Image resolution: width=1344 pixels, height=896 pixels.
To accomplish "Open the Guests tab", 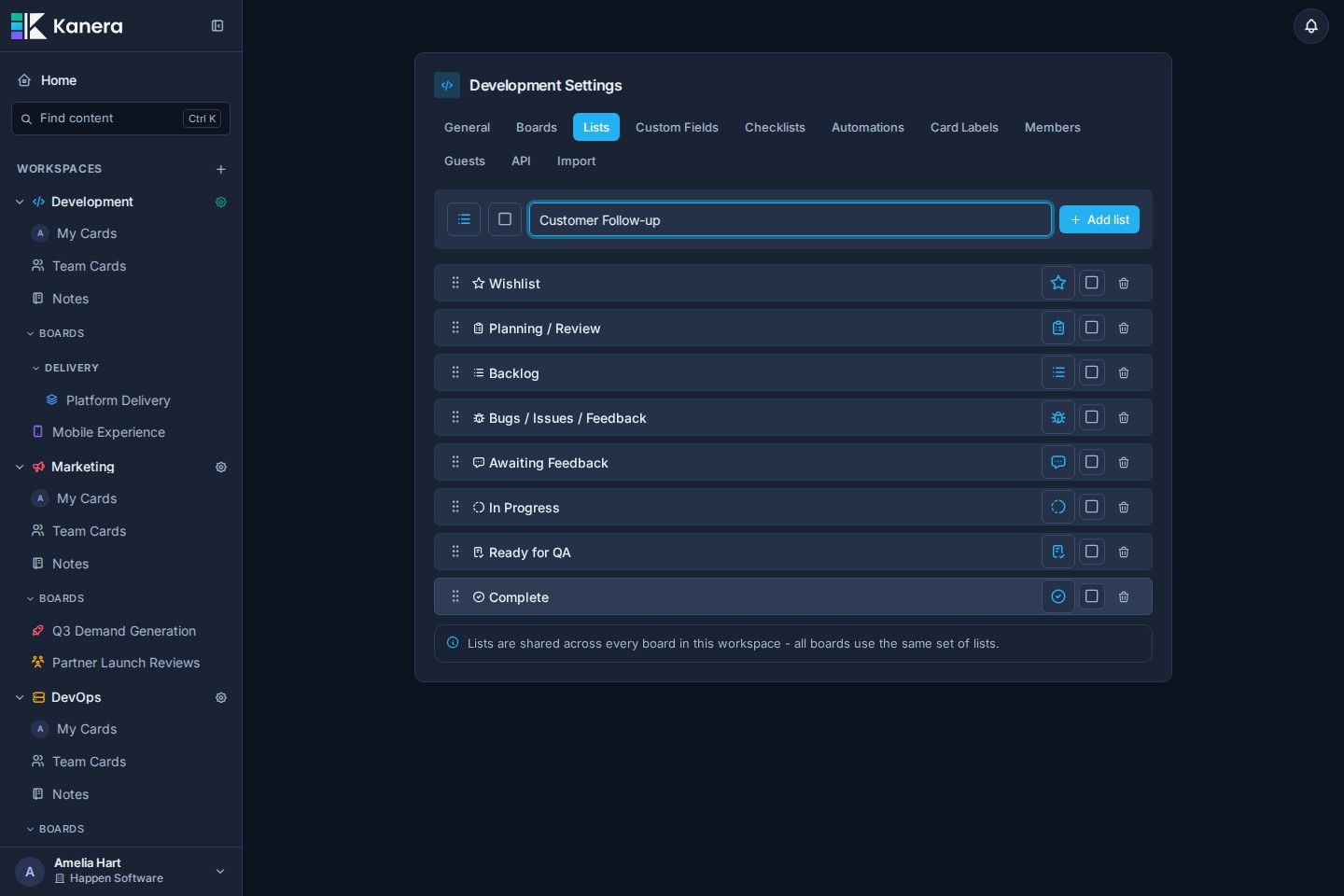I will (x=465, y=161).
